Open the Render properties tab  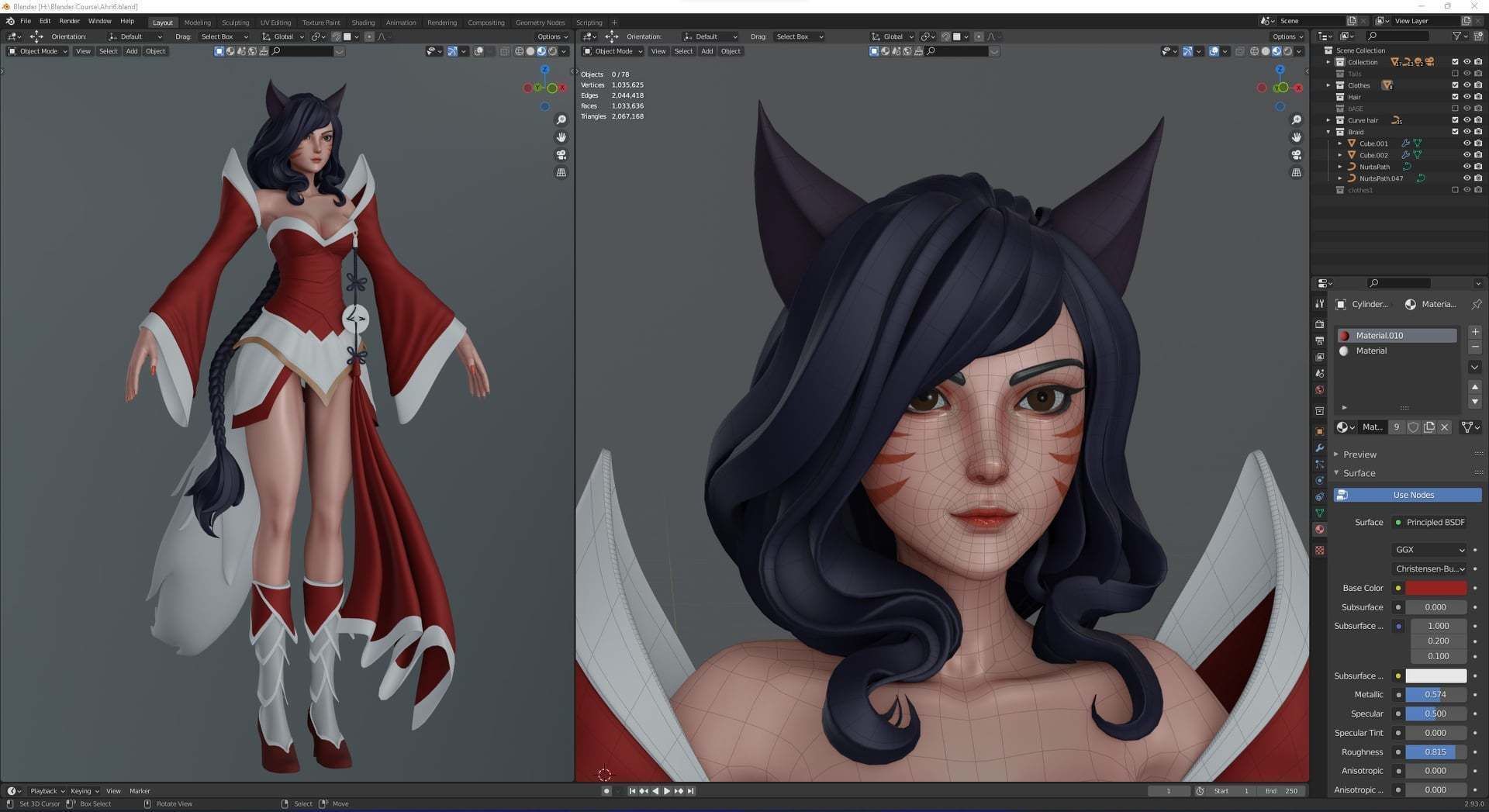(x=1319, y=324)
